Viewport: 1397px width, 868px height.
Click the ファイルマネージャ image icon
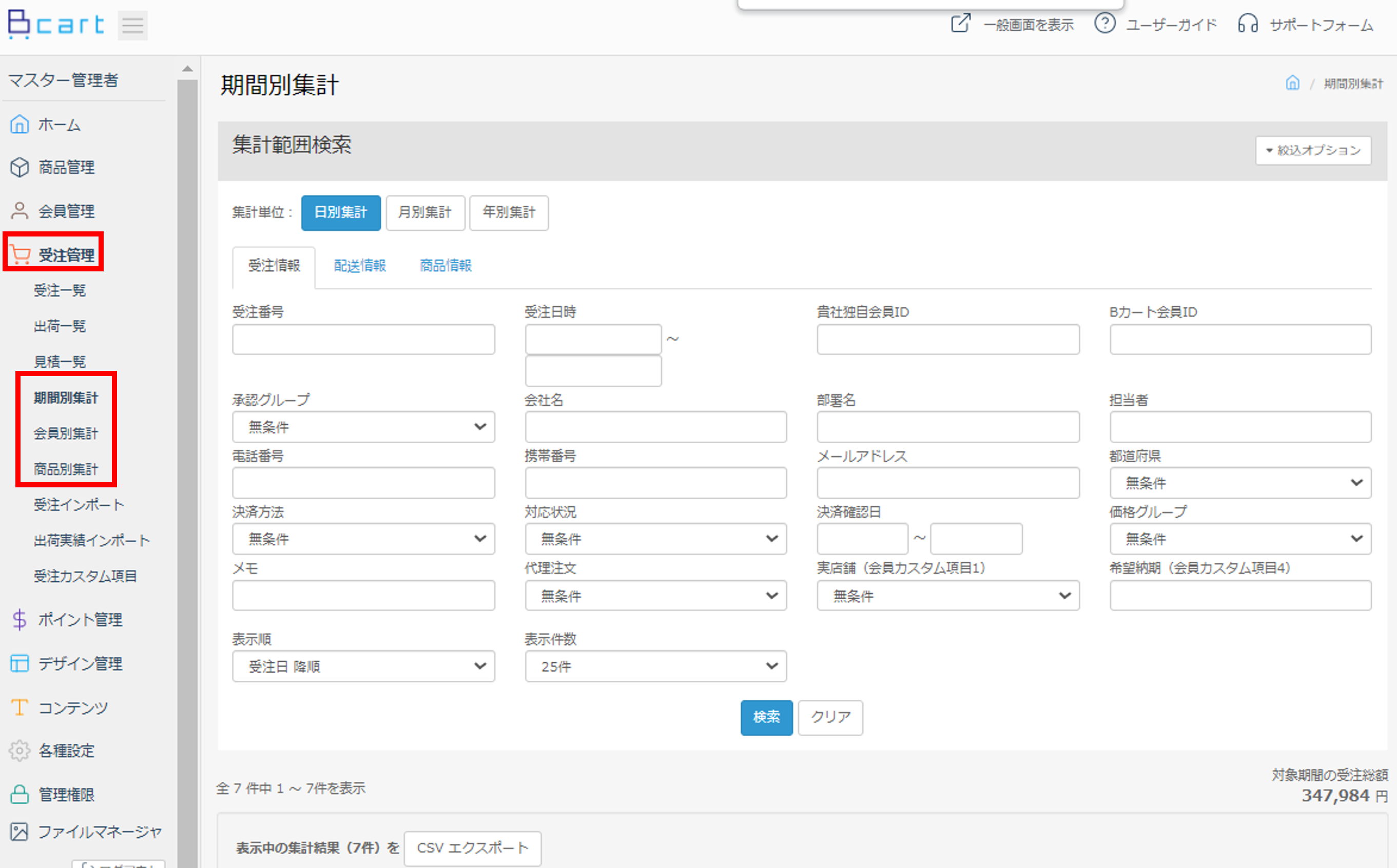20,831
